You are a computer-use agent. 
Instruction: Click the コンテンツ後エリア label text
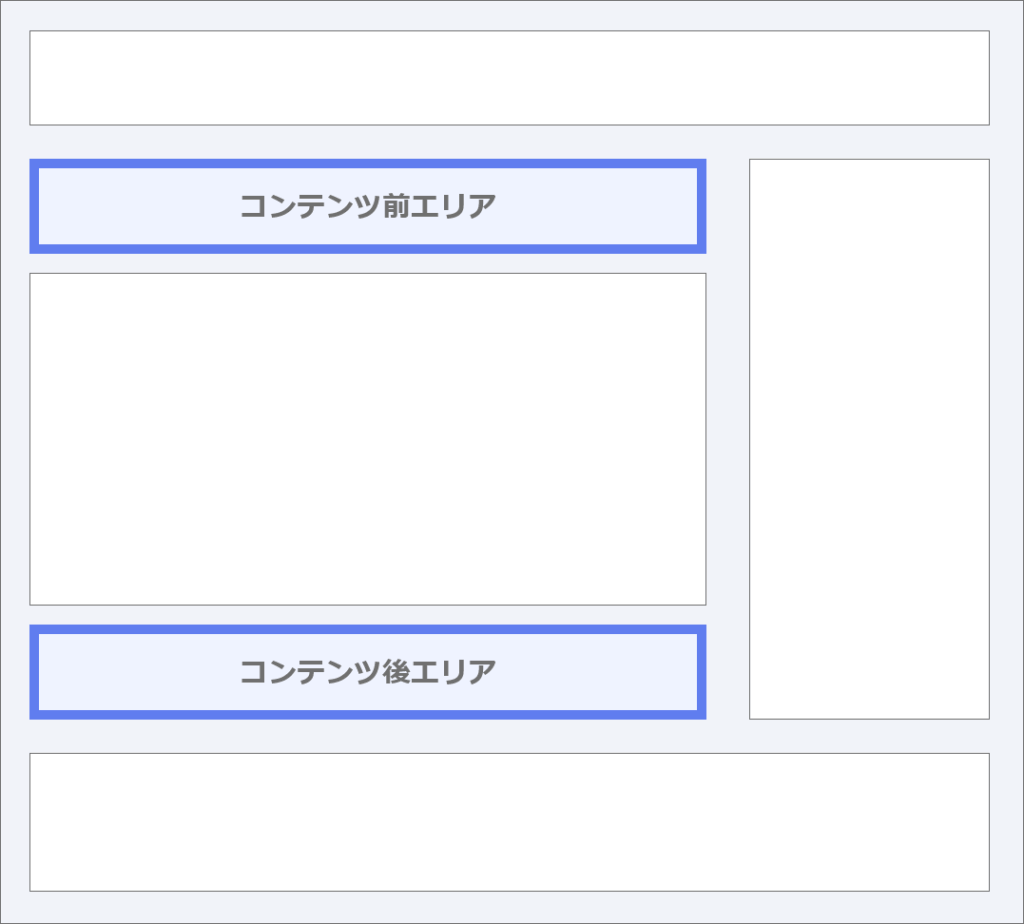(x=367, y=672)
